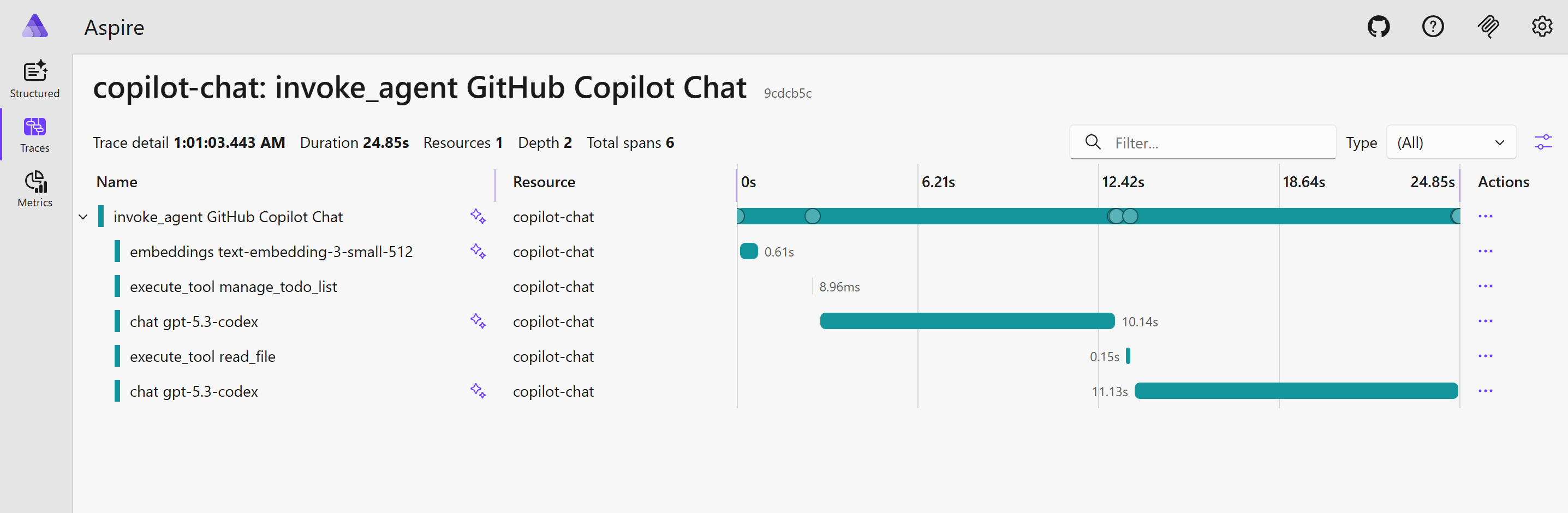Click the Duration 24.85s trace detail
The image size is (1568, 513).
(x=354, y=142)
